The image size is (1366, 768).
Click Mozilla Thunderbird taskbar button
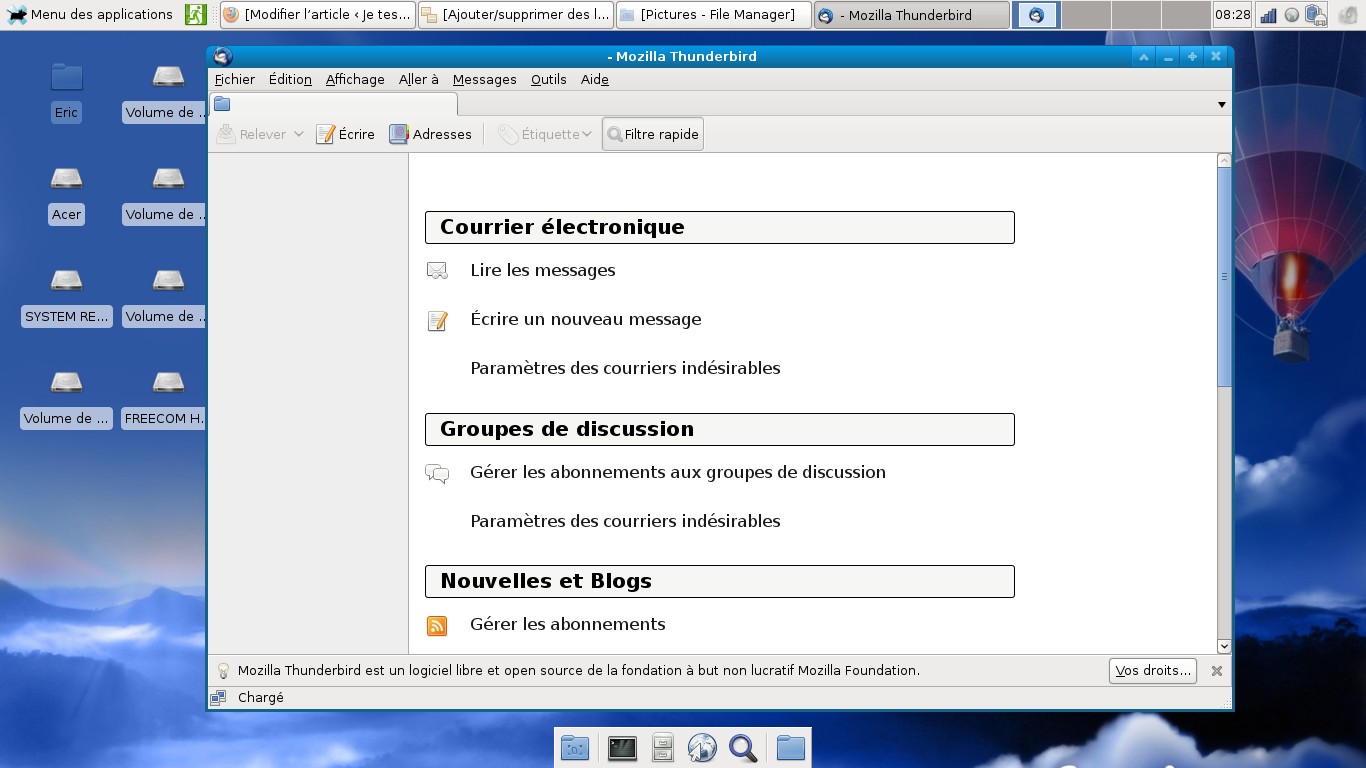pyautogui.click(x=911, y=14)
